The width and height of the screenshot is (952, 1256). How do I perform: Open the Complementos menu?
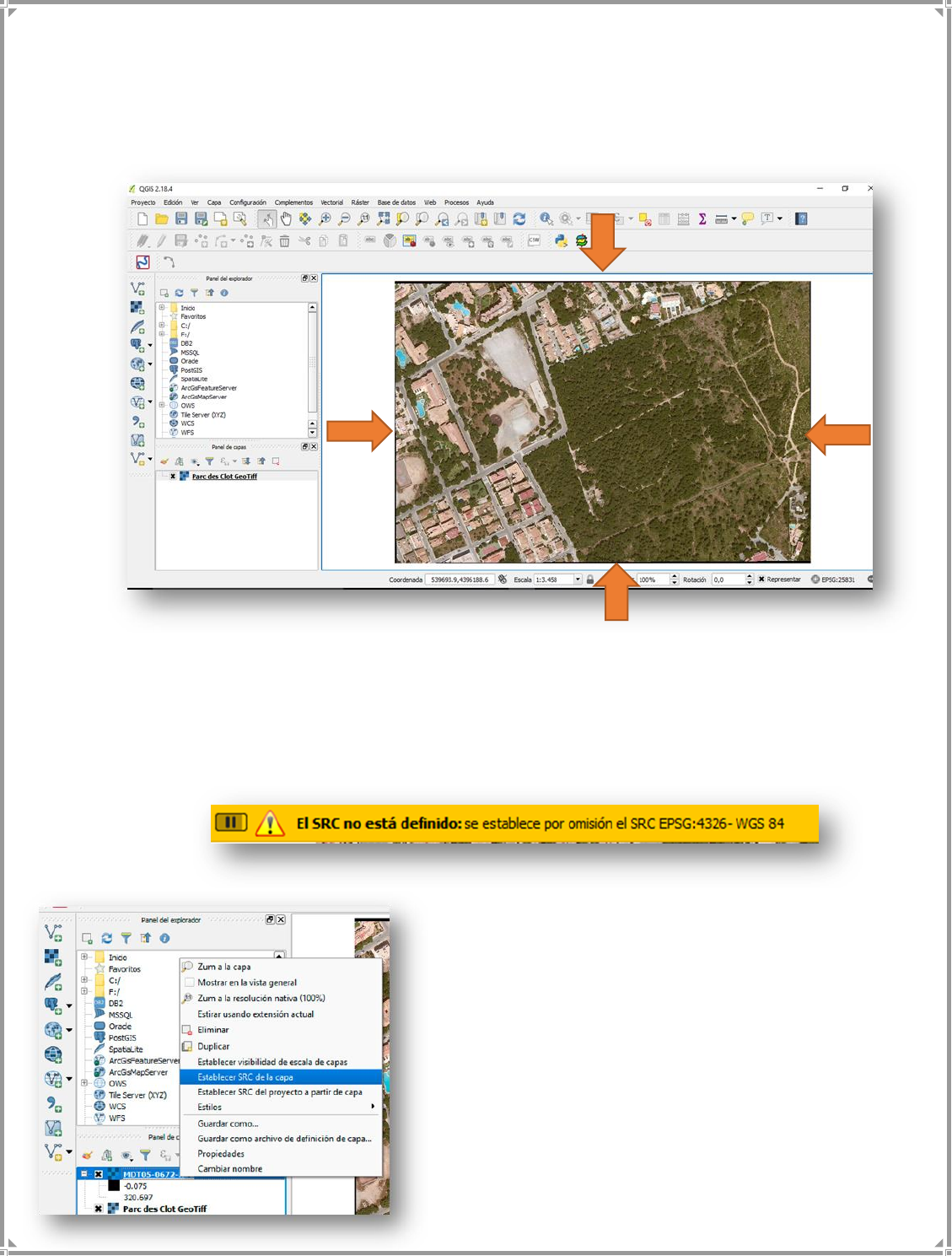pos(293,202)
